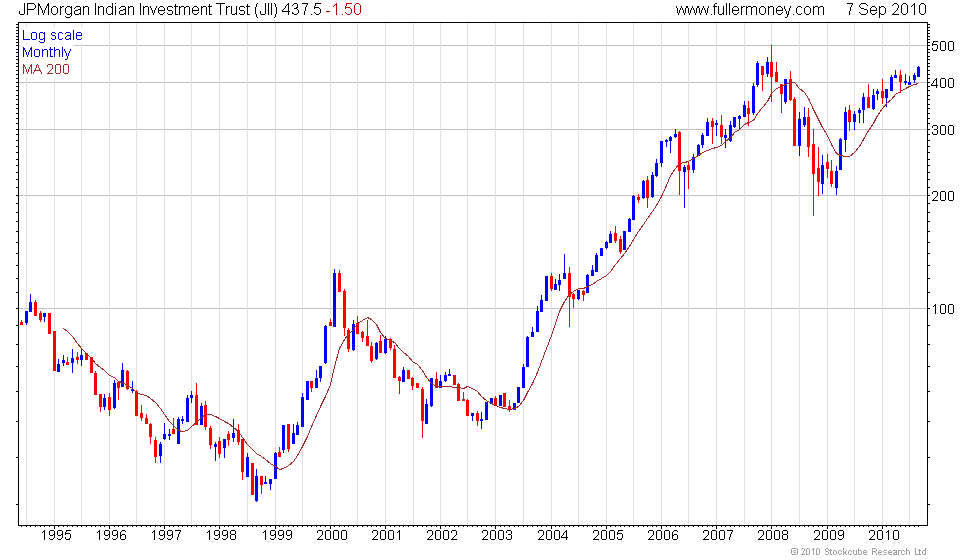Click the 400 price axis label
The height and width of the screenshot is (560, 980).
tap(943, 83)
